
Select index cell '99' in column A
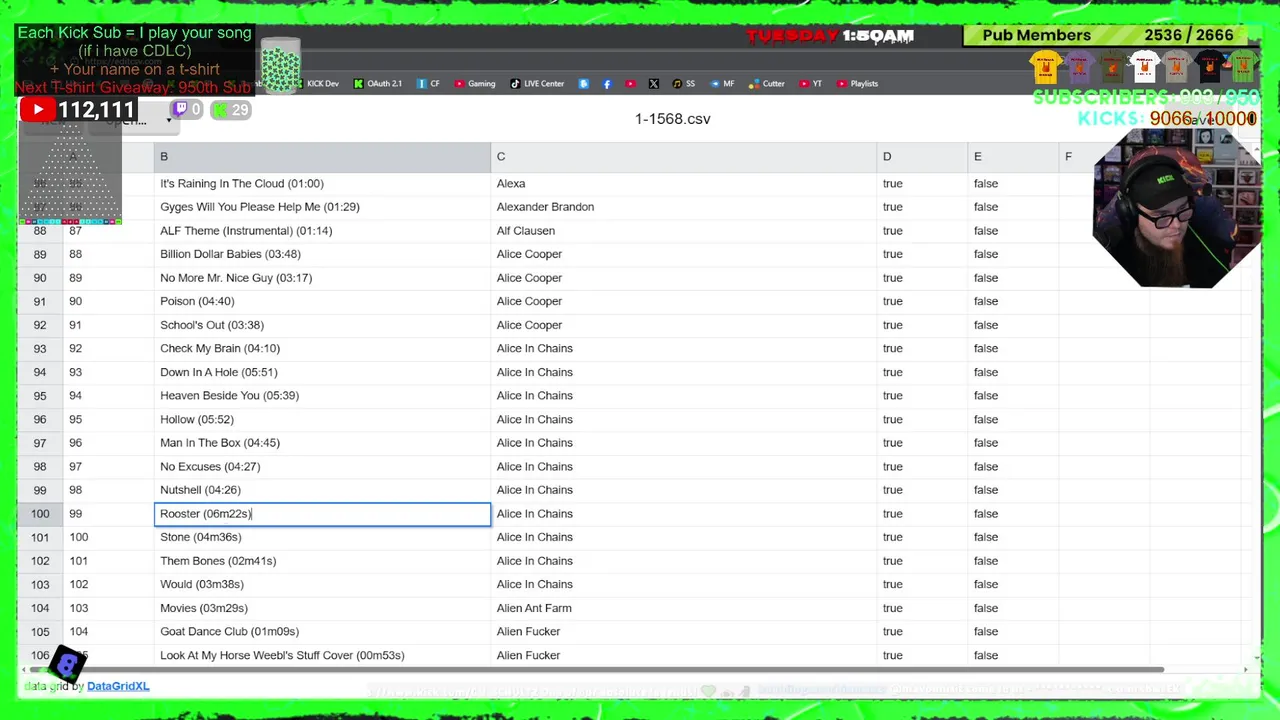pyautogui.click(x=108, y=514)
